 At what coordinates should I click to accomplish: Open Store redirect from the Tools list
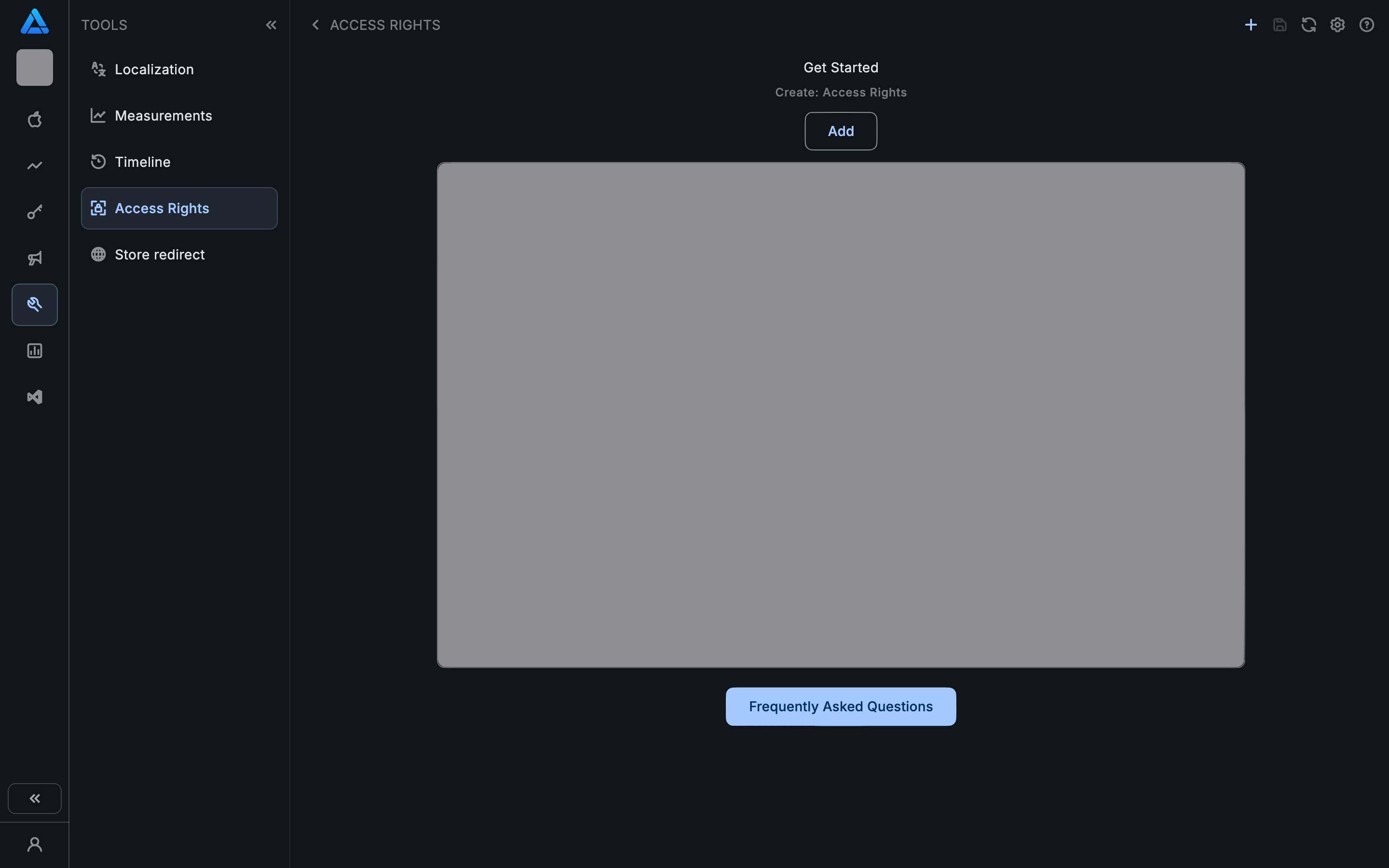(159, 254)
